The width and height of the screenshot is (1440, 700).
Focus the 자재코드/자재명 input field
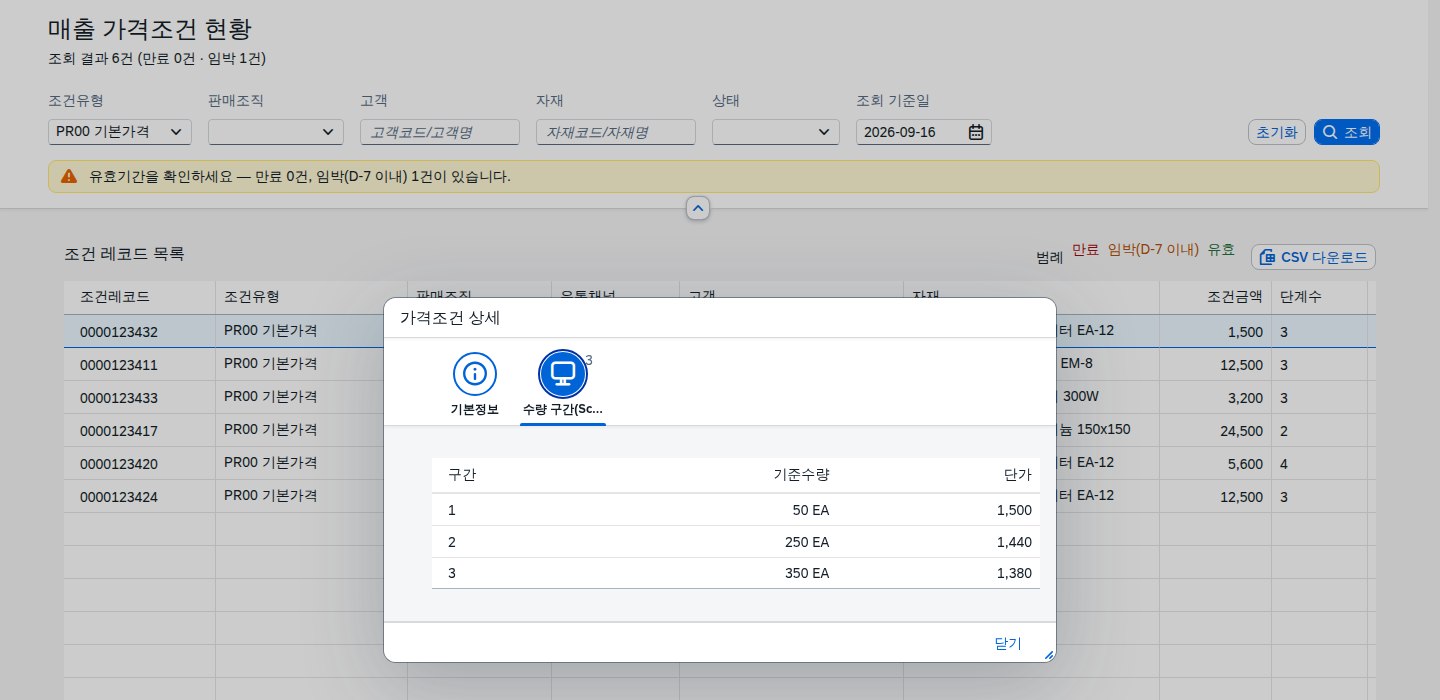coord(616,132)
